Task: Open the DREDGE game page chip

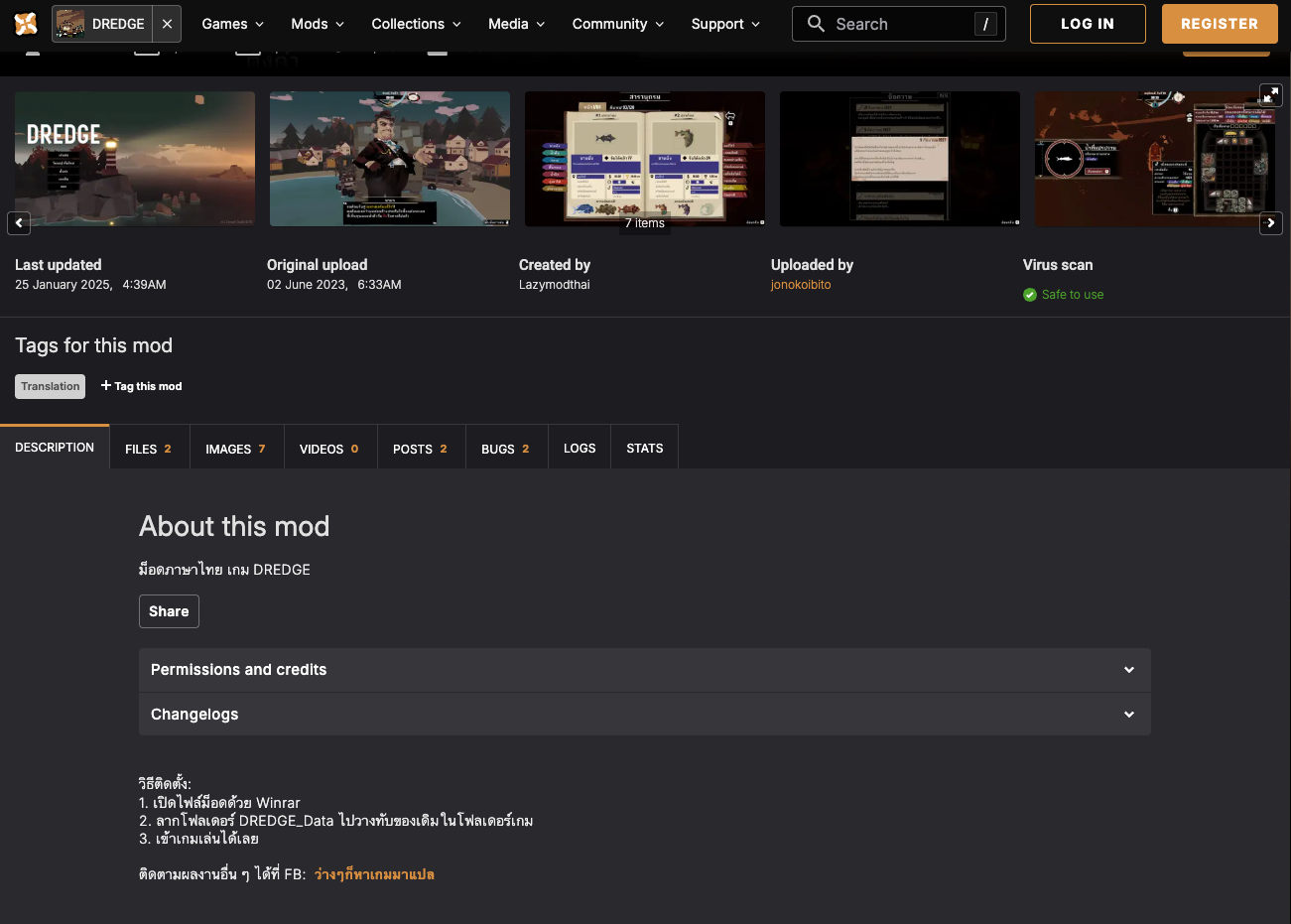Action: tap(102, 24)
